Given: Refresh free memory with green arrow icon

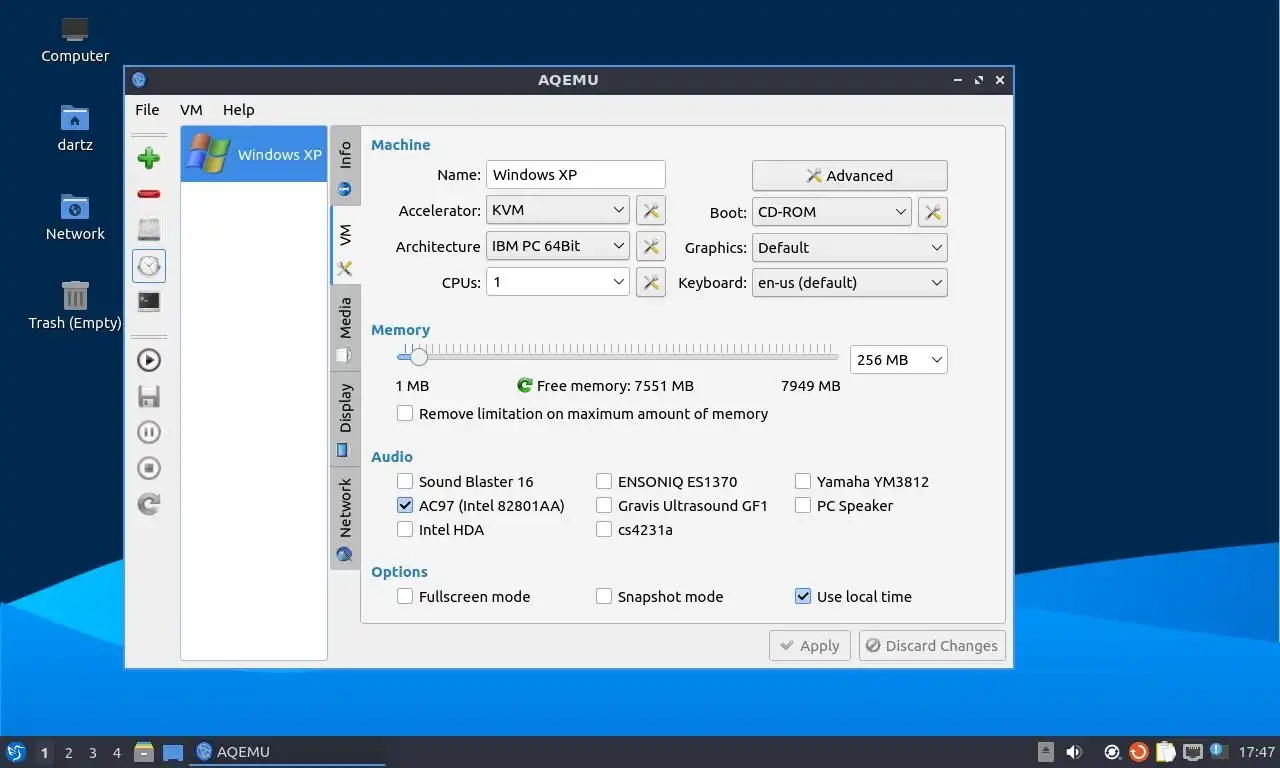Looking at the screenshot, I should (525, 385).
